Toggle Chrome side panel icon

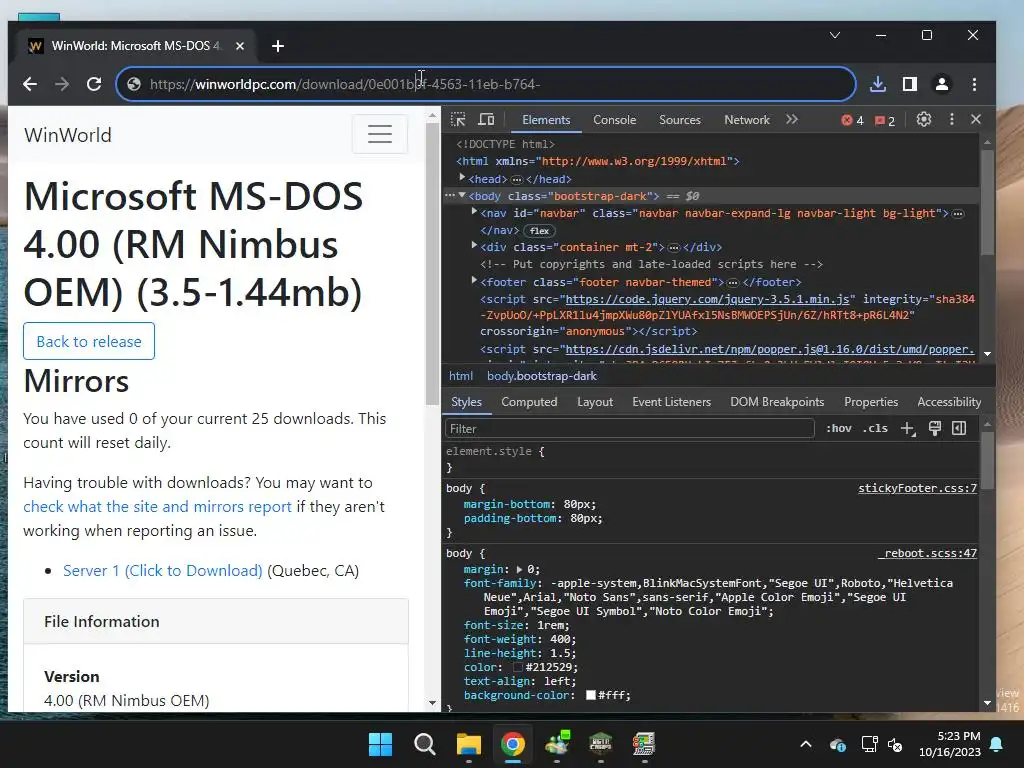coord(910,84)
